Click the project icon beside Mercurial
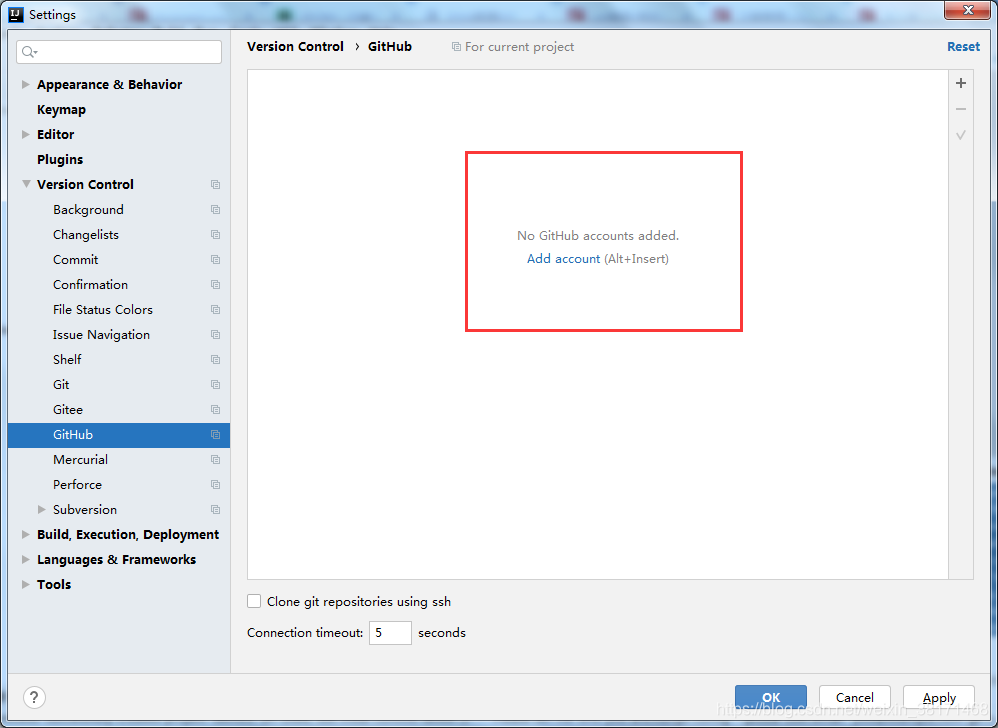The image size is (998, 728). (215, 459)
